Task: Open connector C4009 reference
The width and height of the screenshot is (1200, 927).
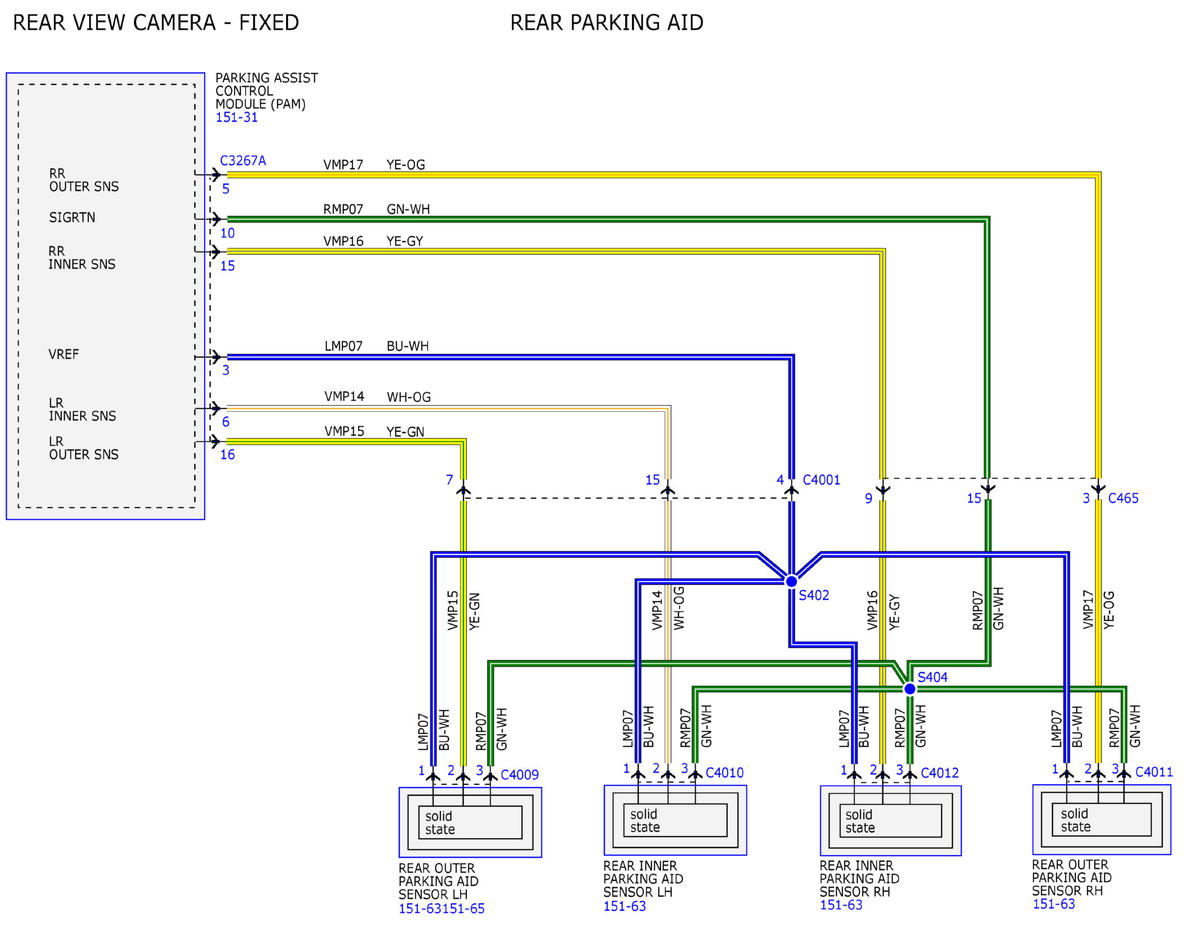Action: tap(520, 774)
